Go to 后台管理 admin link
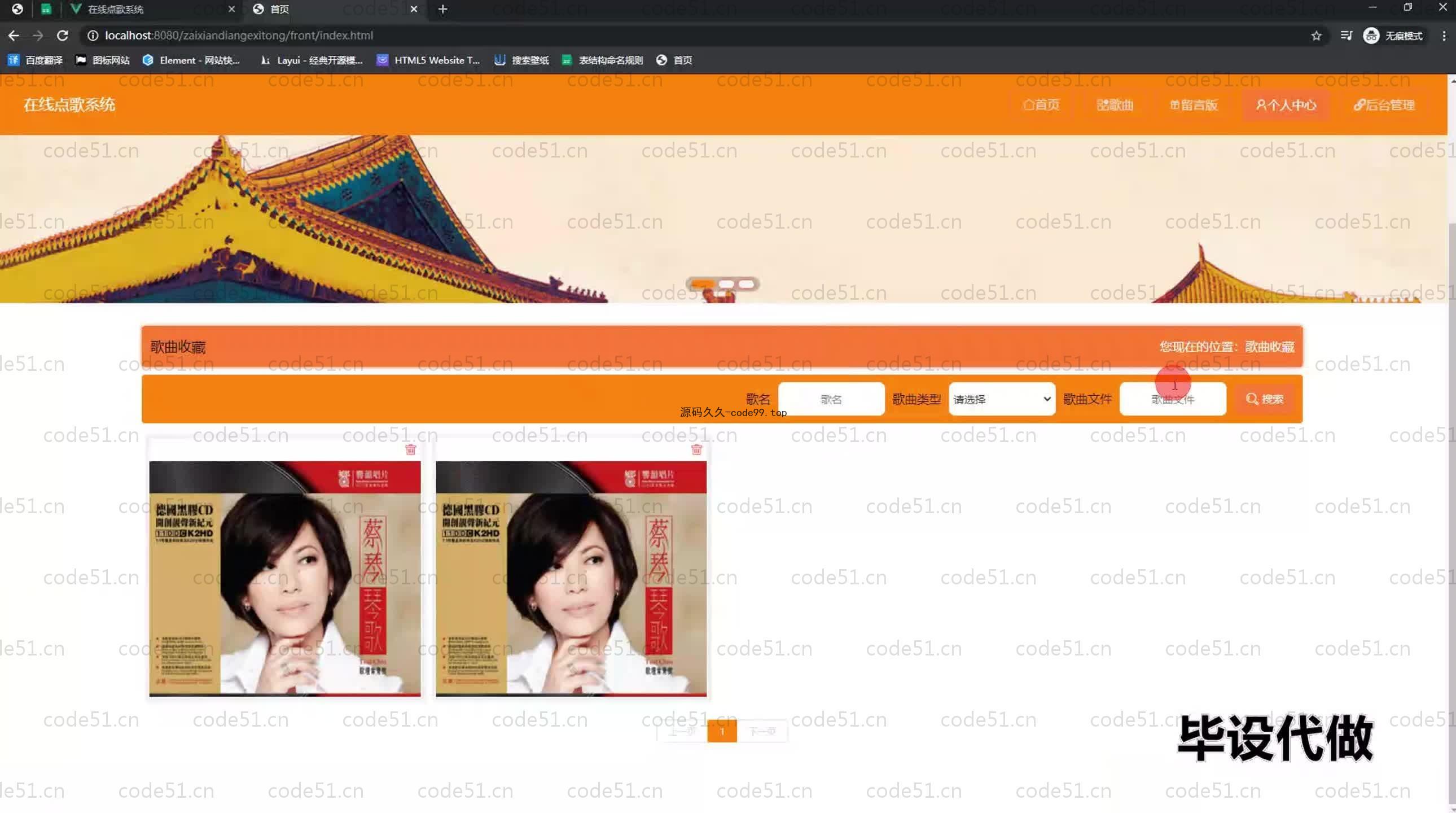The height and width of the screenshot is (813, 1456). (1384, 105)
